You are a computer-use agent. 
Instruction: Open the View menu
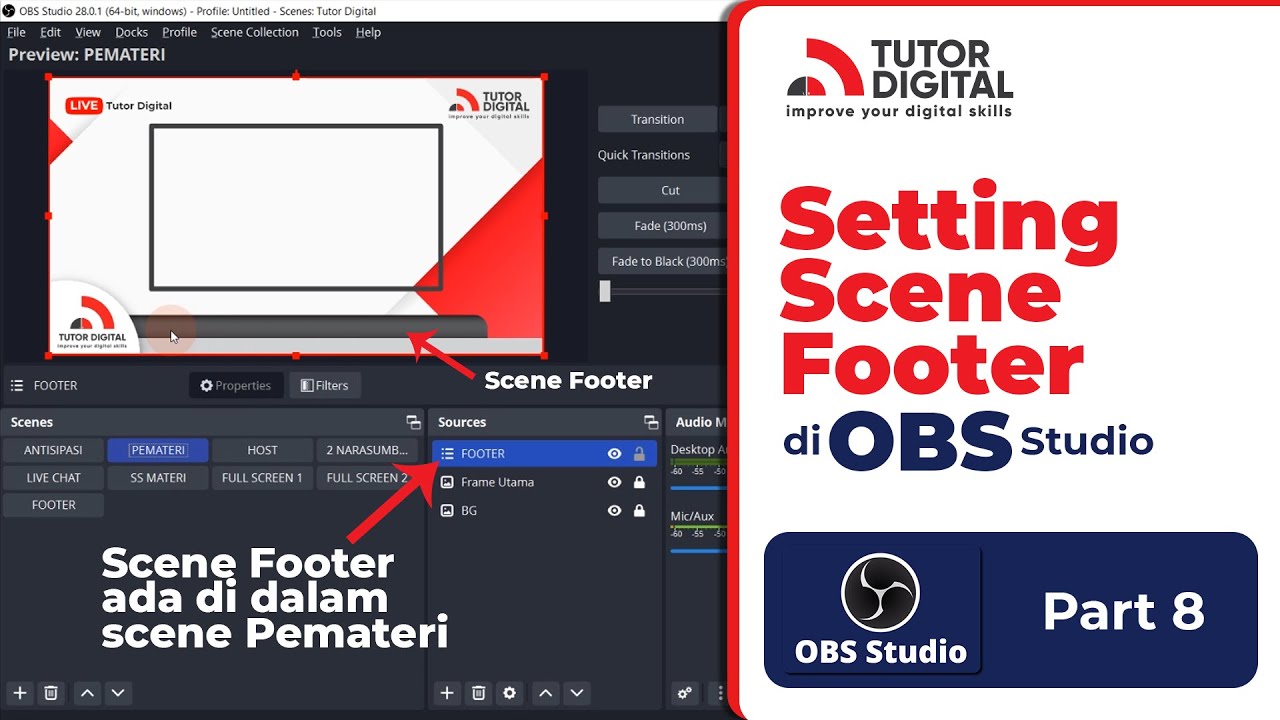pos(88,32)
